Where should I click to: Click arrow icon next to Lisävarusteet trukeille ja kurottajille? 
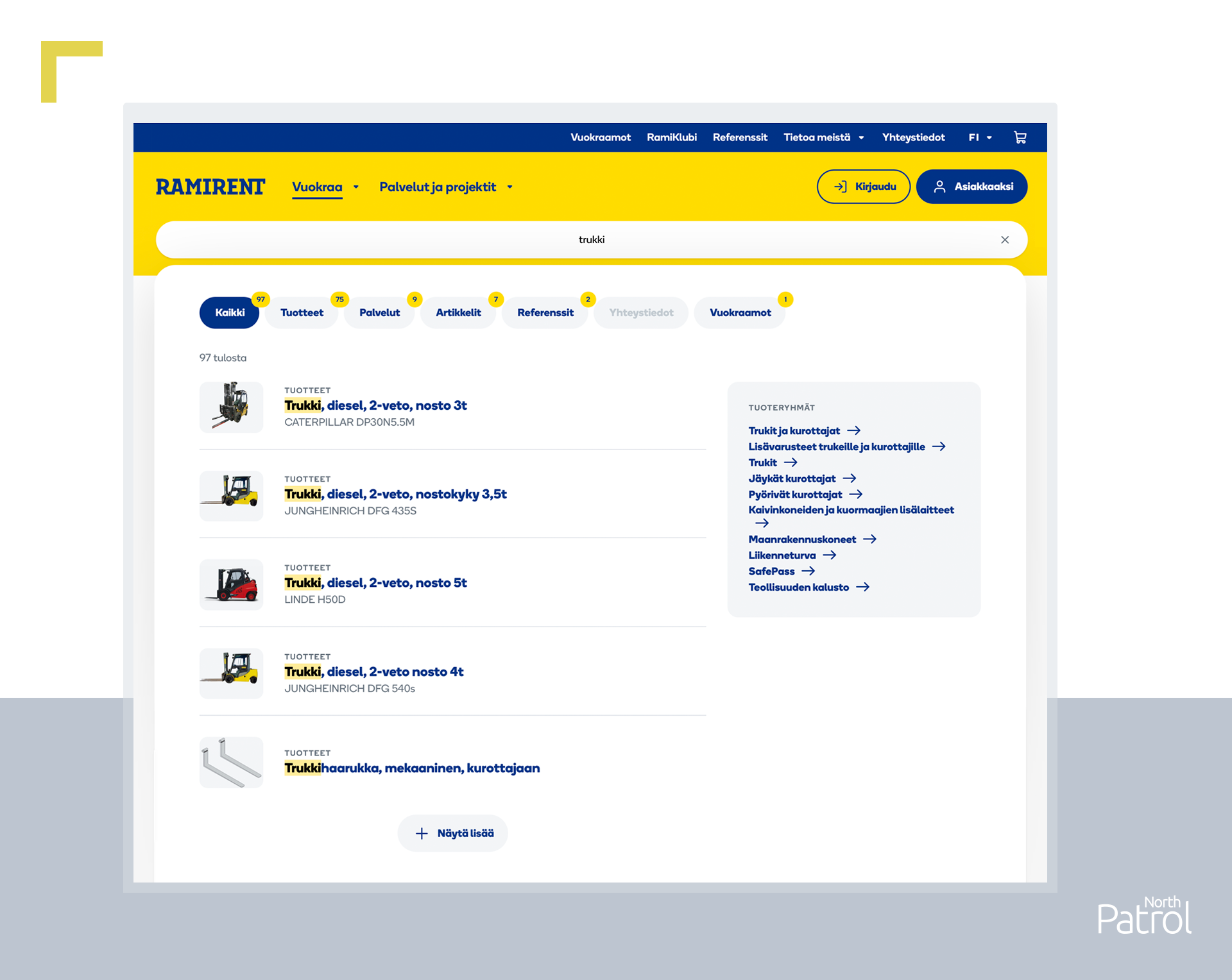tap(939, 446)
